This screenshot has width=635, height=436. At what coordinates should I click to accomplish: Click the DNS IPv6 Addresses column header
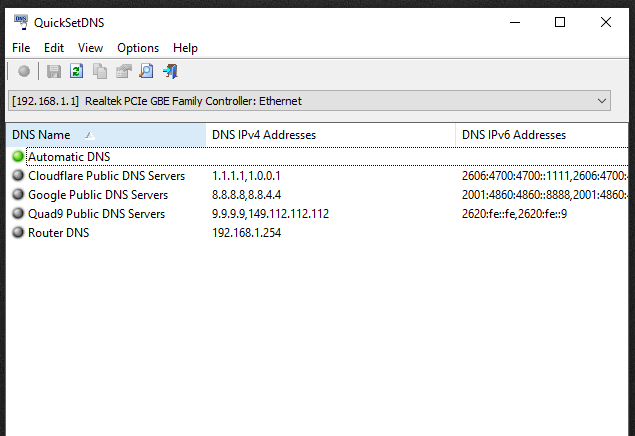[514, 135]
